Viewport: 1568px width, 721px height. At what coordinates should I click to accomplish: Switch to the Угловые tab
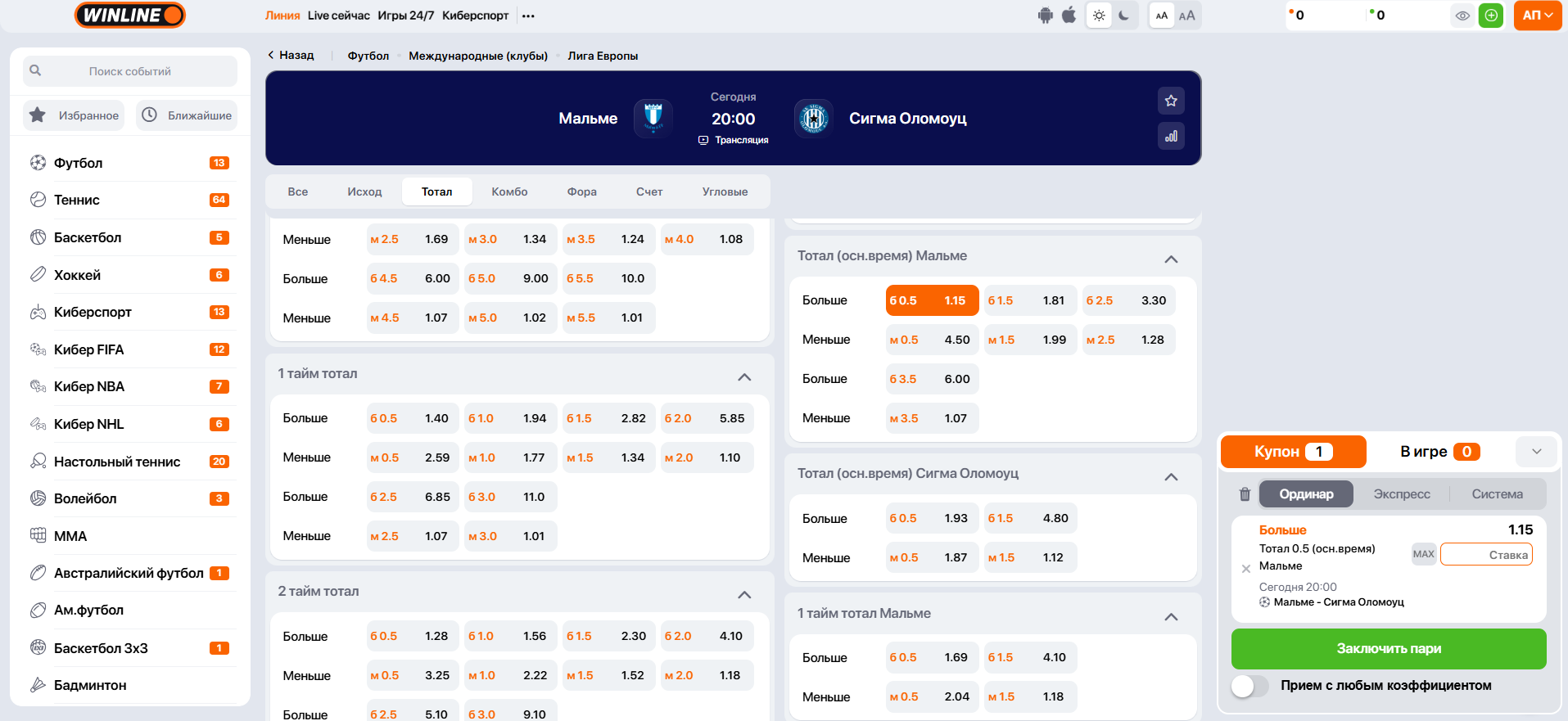coord(725,192)
